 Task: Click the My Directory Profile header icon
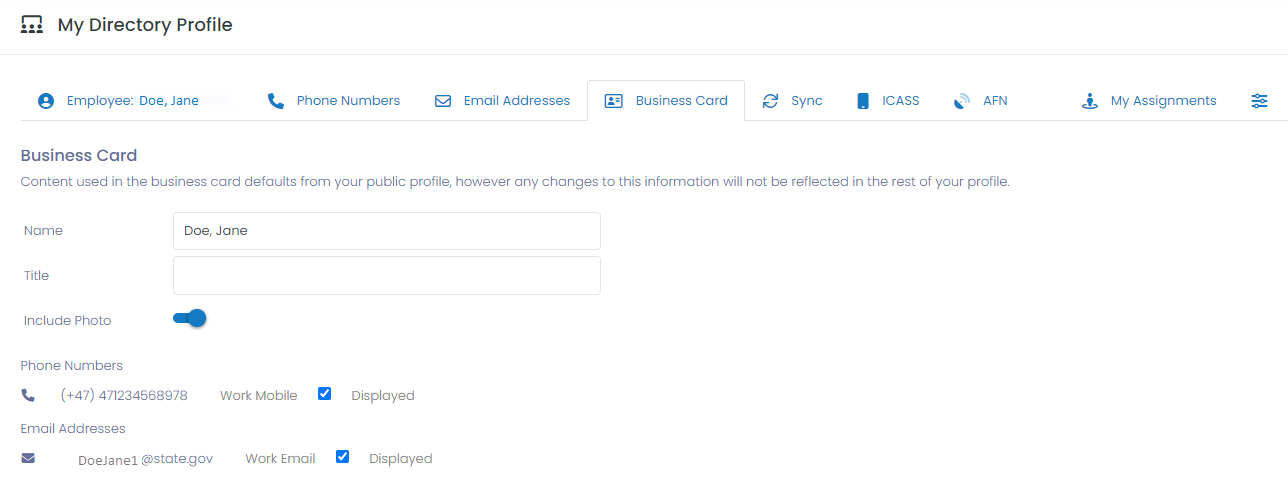pyautogui.click(x=32, y=25)
